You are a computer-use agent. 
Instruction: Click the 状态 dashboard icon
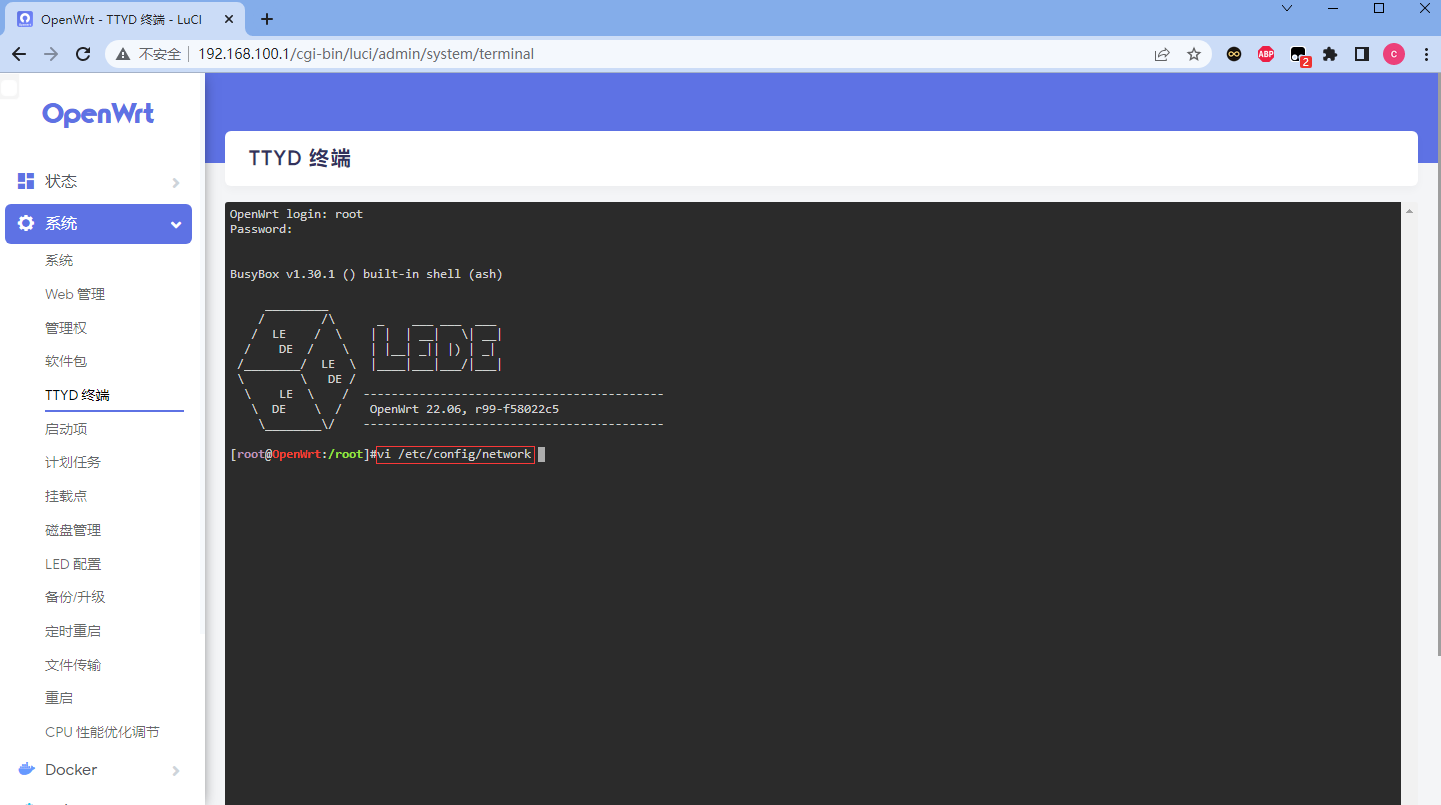tap(26, 181)
